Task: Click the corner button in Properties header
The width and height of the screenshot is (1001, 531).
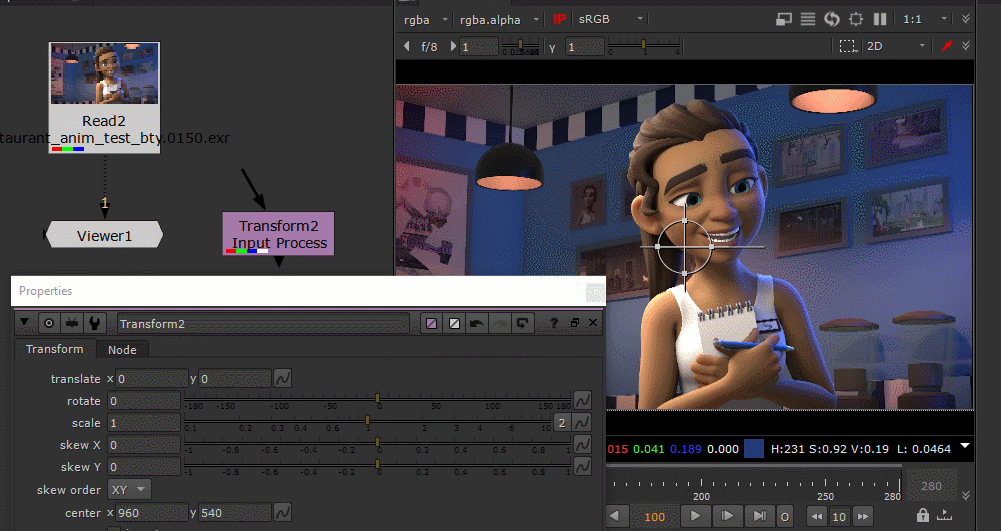Action: [595, 292]
